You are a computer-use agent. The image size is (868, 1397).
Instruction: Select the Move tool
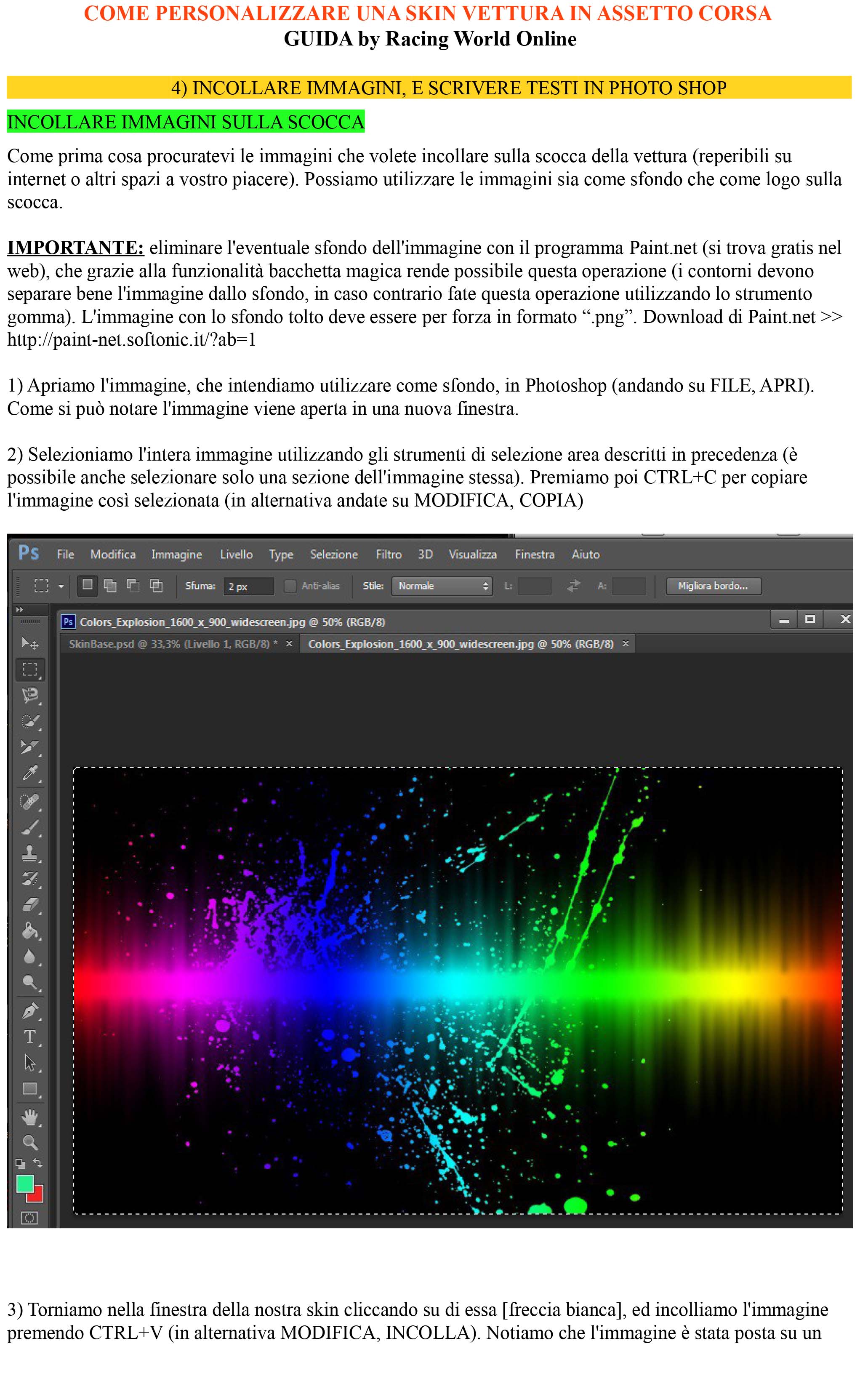coord(29,643)
